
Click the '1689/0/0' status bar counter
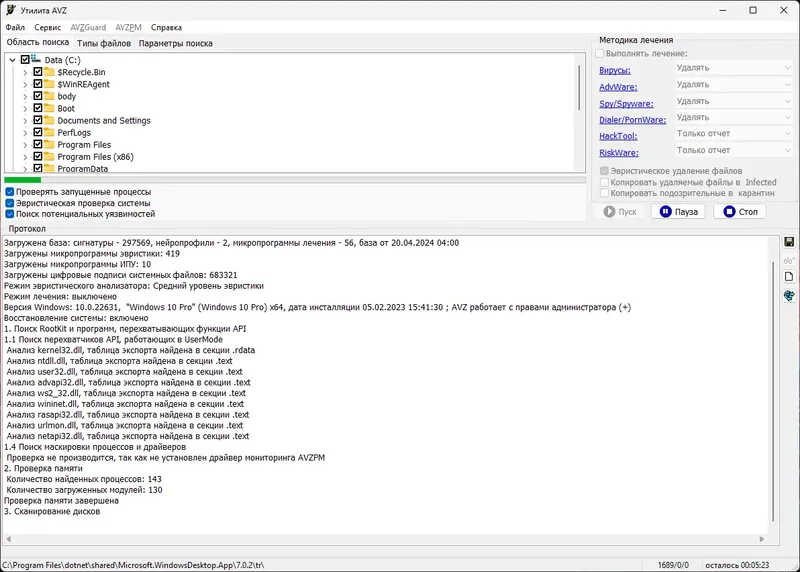[x=673, y=565]
